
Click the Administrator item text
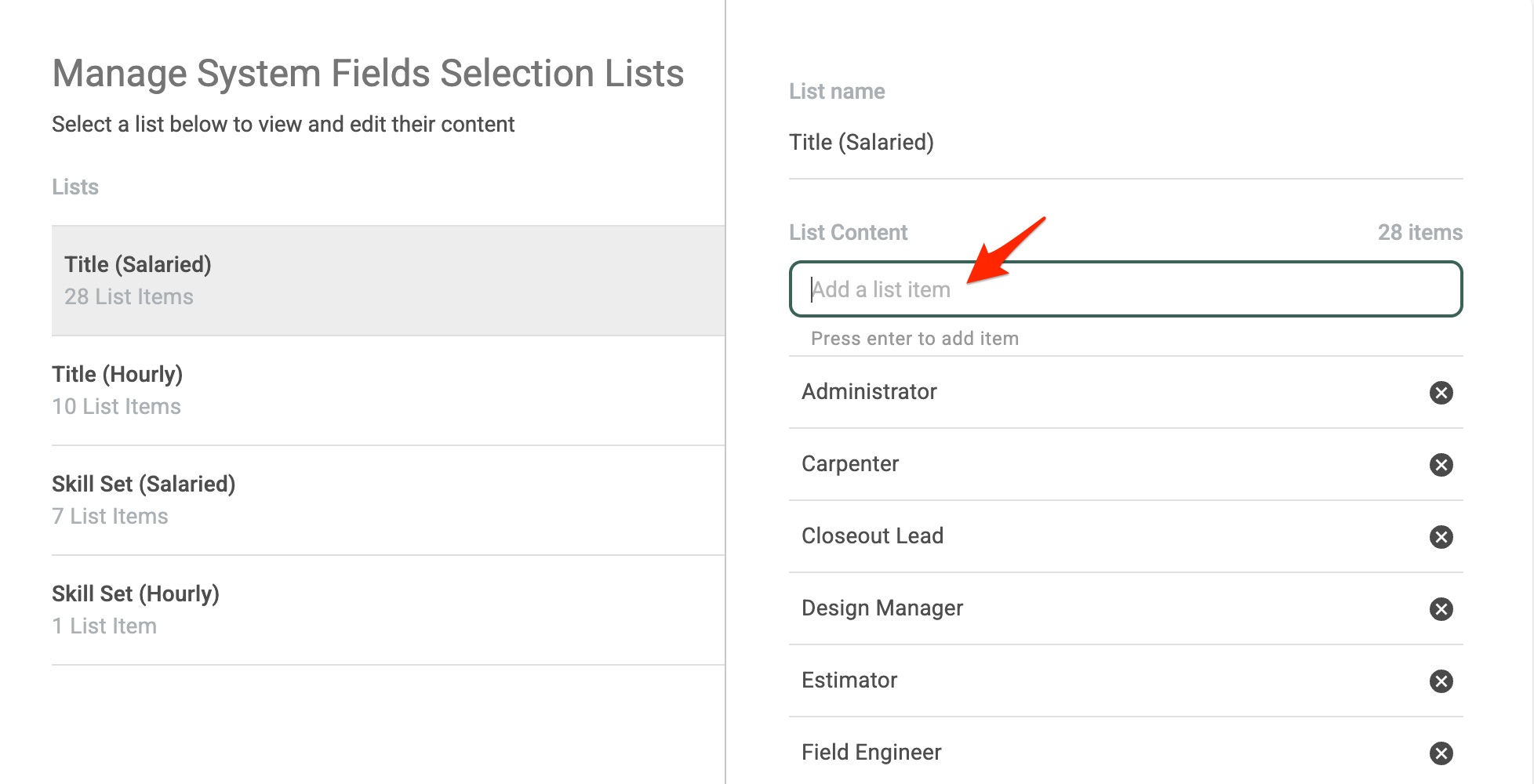869,392
